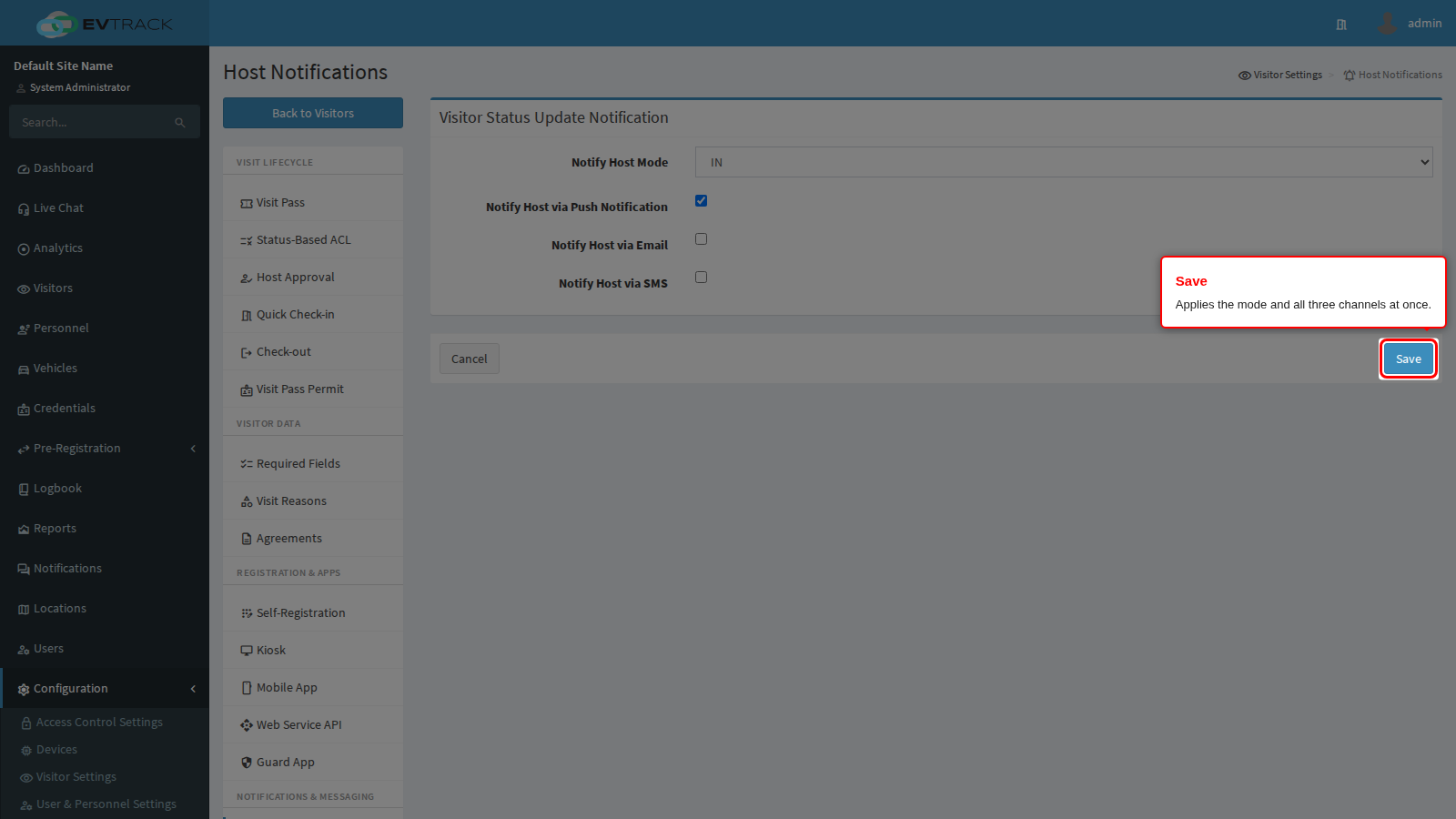Image resolution: width=1456 pixels, height=819 pixels.
Task: Click Visitor Settings breadcrumb link
Action: click(1280, 75)
